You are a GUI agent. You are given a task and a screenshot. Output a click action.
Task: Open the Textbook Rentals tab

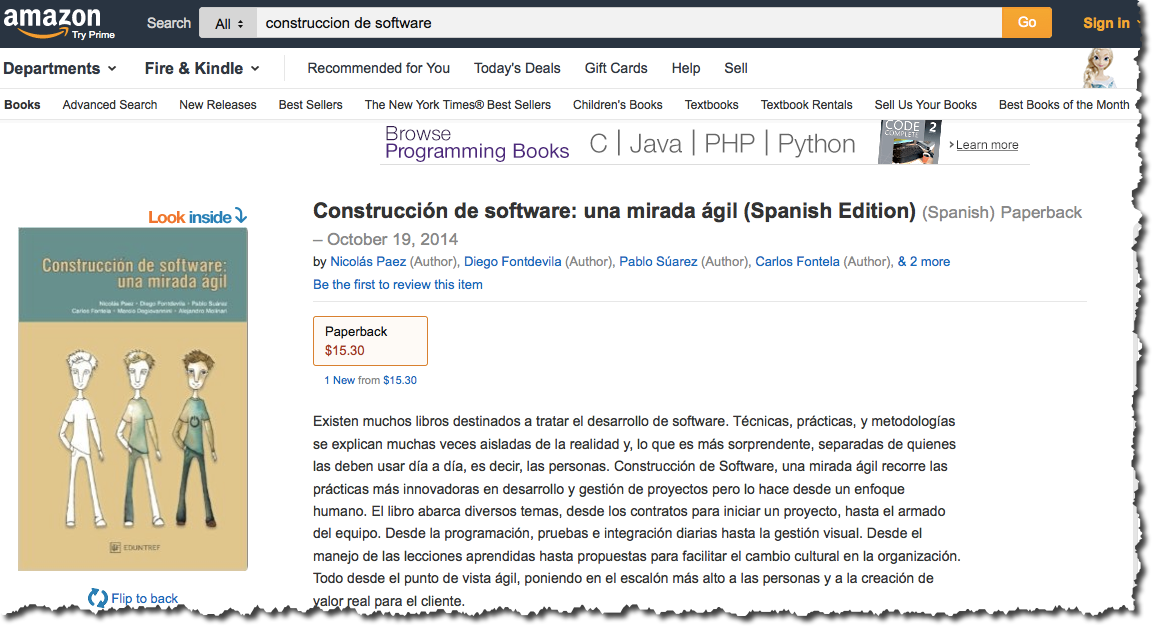806,105
